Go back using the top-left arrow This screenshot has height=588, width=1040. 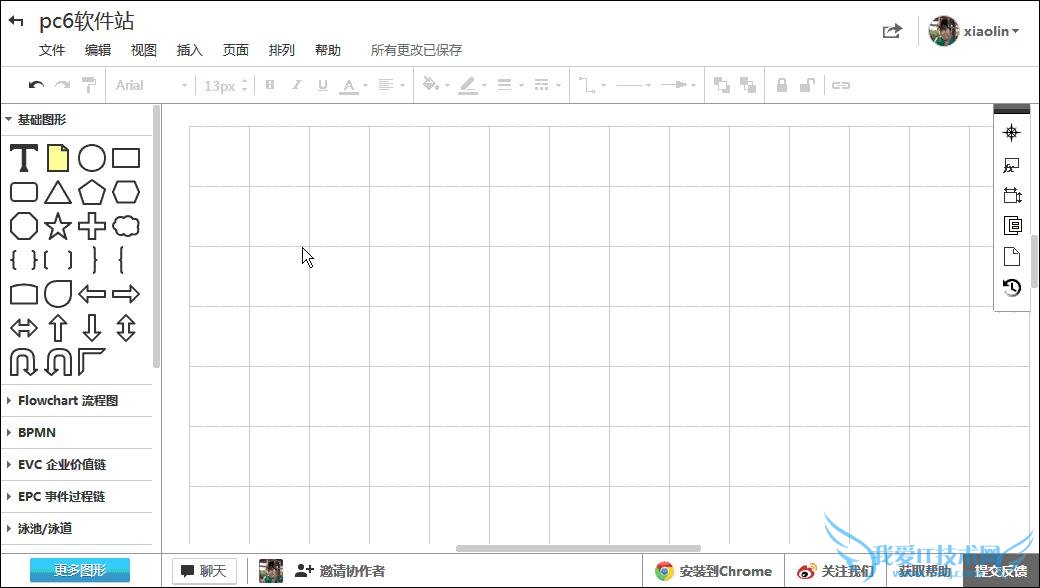pyautogui.click(x=16, y=21)
